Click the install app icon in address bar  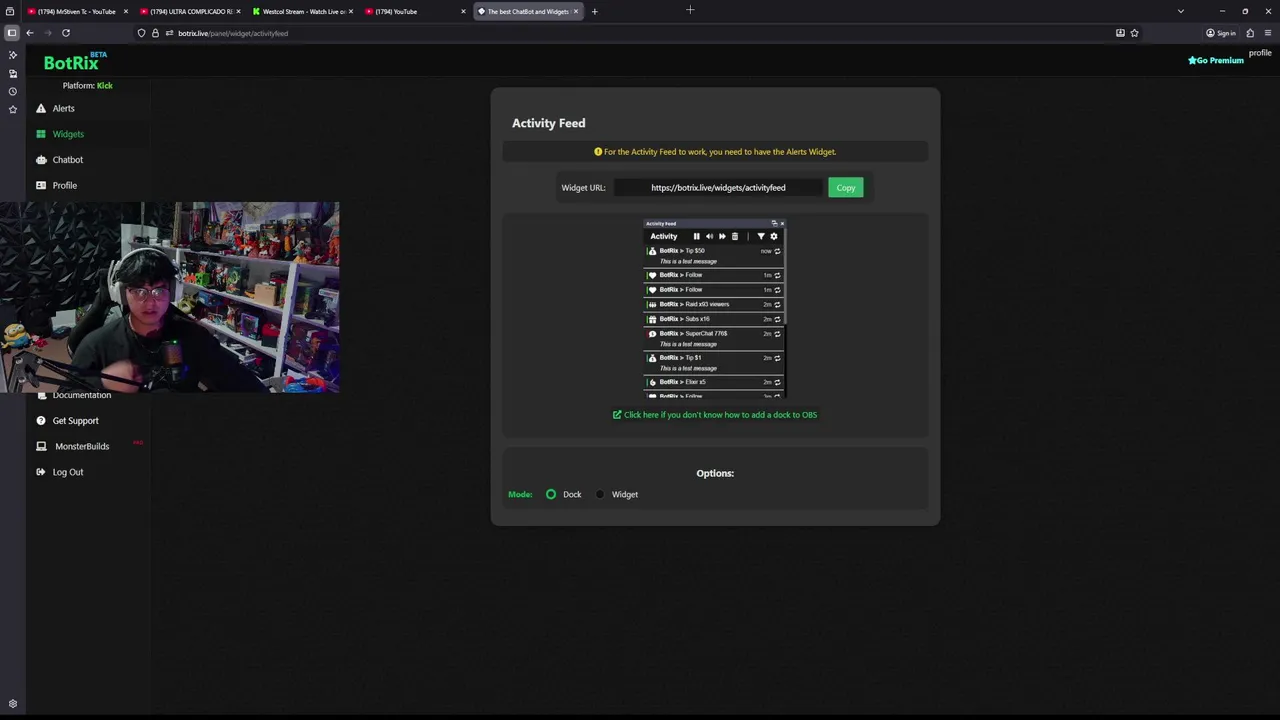pyautogui.click(x=1120, y=33)
